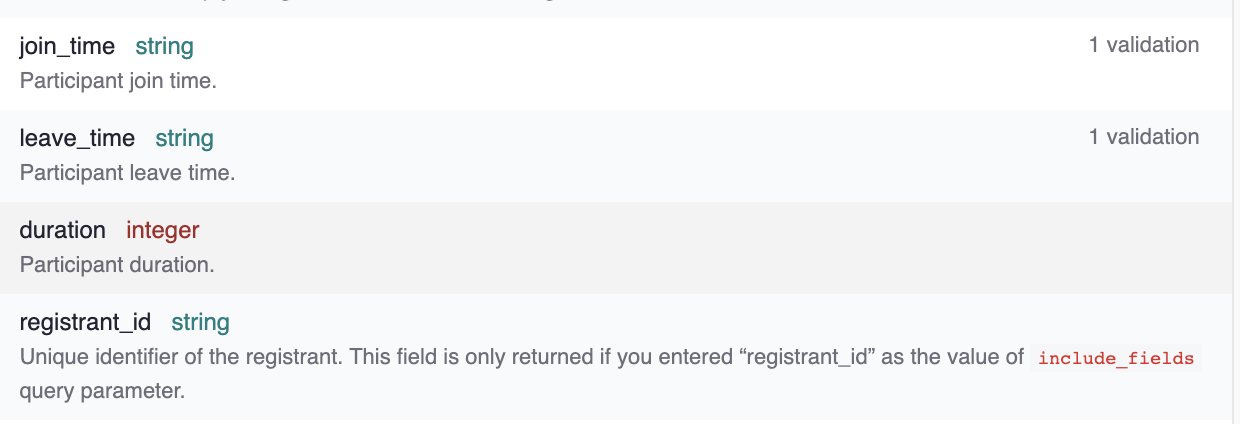
Task: Click the leave_time field name
Action: pyautogui.click(x=77, y=138)
